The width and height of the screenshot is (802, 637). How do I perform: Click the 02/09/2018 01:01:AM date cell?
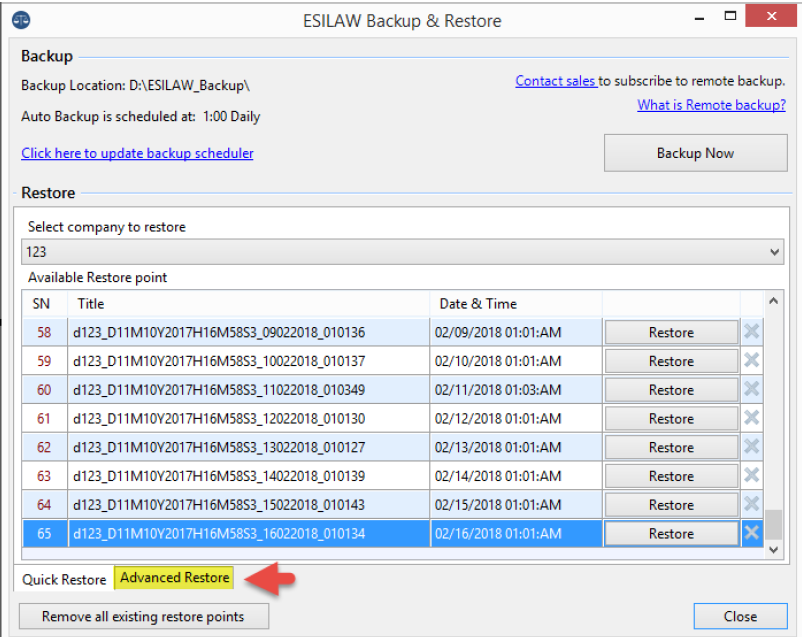coord(516,333)
